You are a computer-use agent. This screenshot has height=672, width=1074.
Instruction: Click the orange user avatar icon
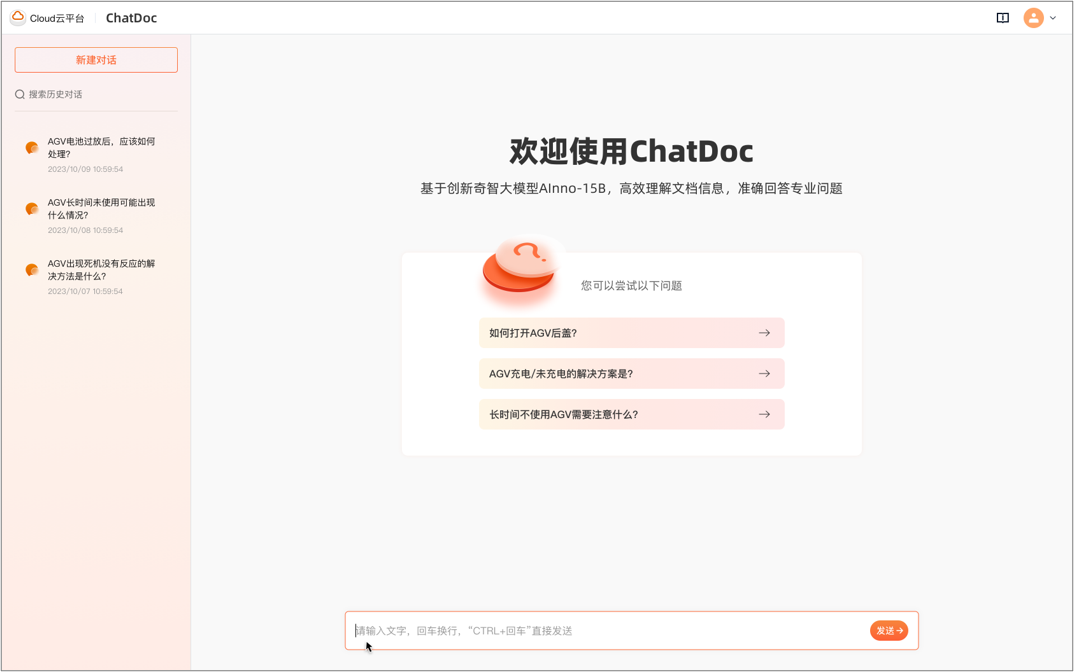click(x=1033, y=18)
